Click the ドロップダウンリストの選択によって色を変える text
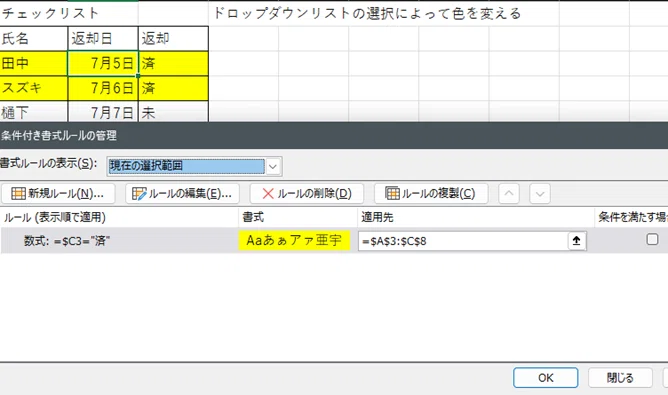The width and height of the screenshot is (668, 395). (367, 13)
